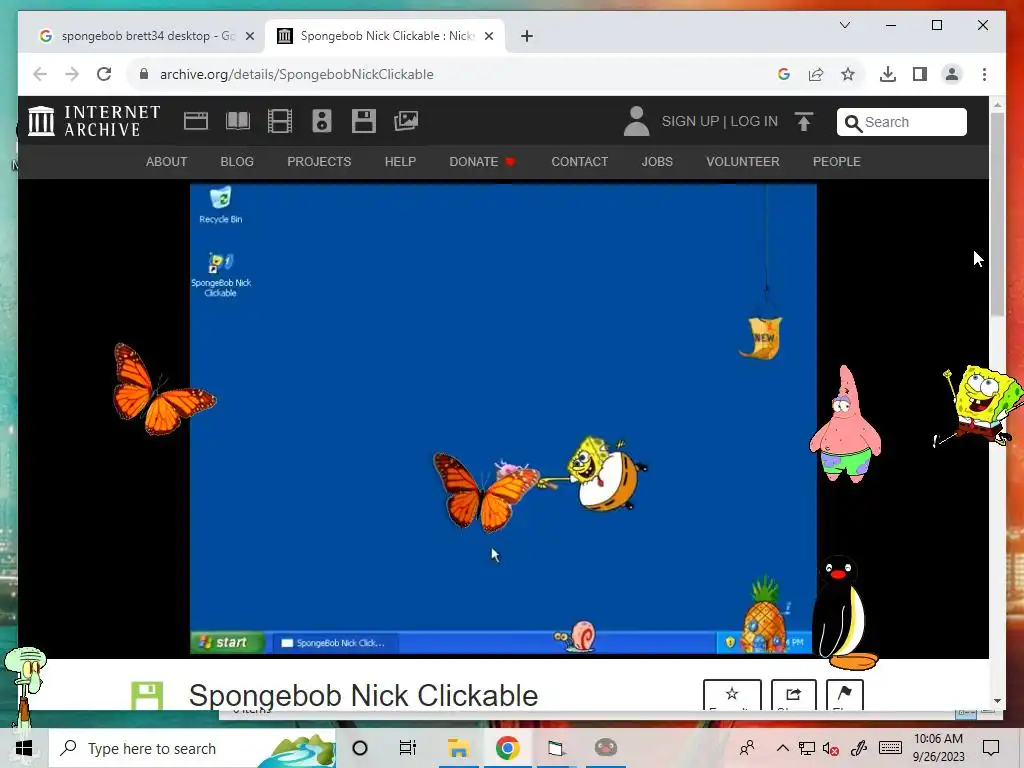Viewport: 1024px width, 768px height.
Task: Open the Chrome tab search chevron
Action: click(844, 25)
